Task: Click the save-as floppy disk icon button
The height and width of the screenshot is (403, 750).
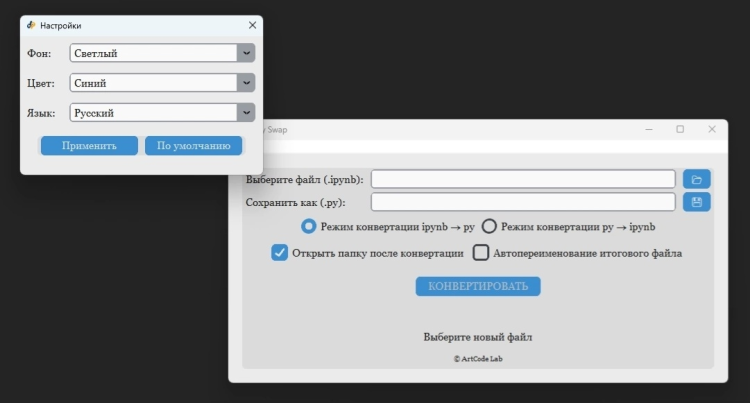Action: coord(696,202)
